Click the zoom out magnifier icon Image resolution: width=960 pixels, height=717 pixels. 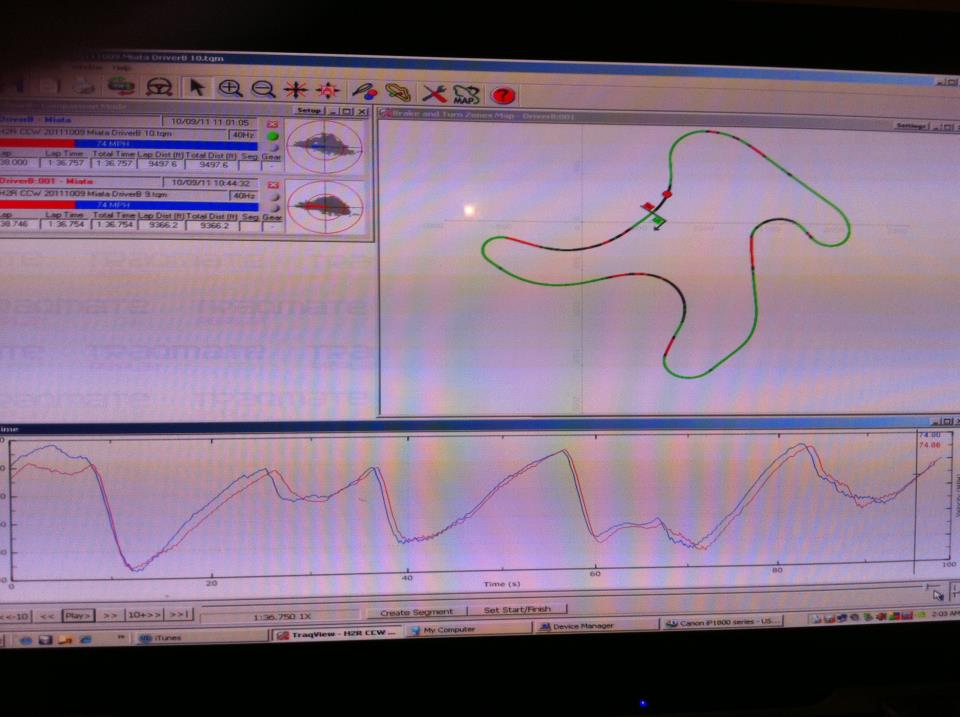coord(262,89)
